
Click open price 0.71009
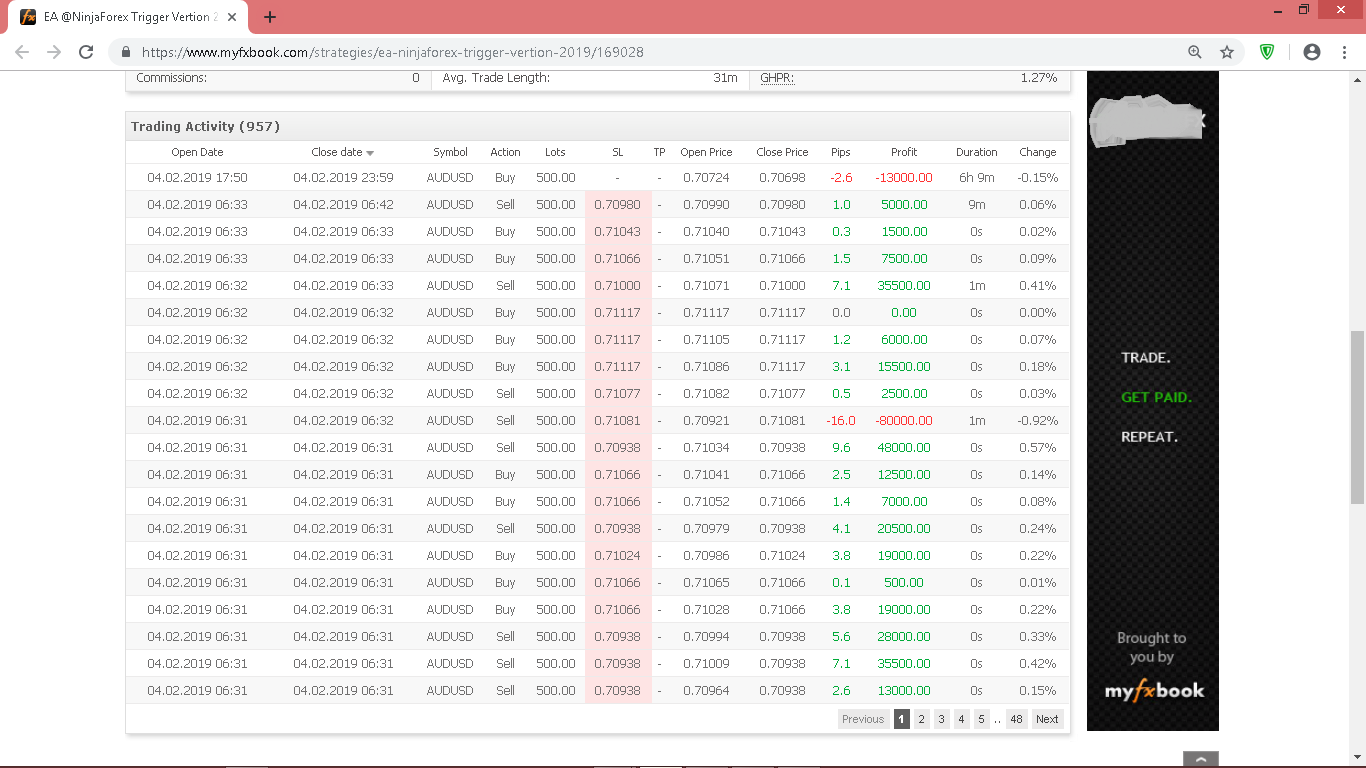(706, 664)
